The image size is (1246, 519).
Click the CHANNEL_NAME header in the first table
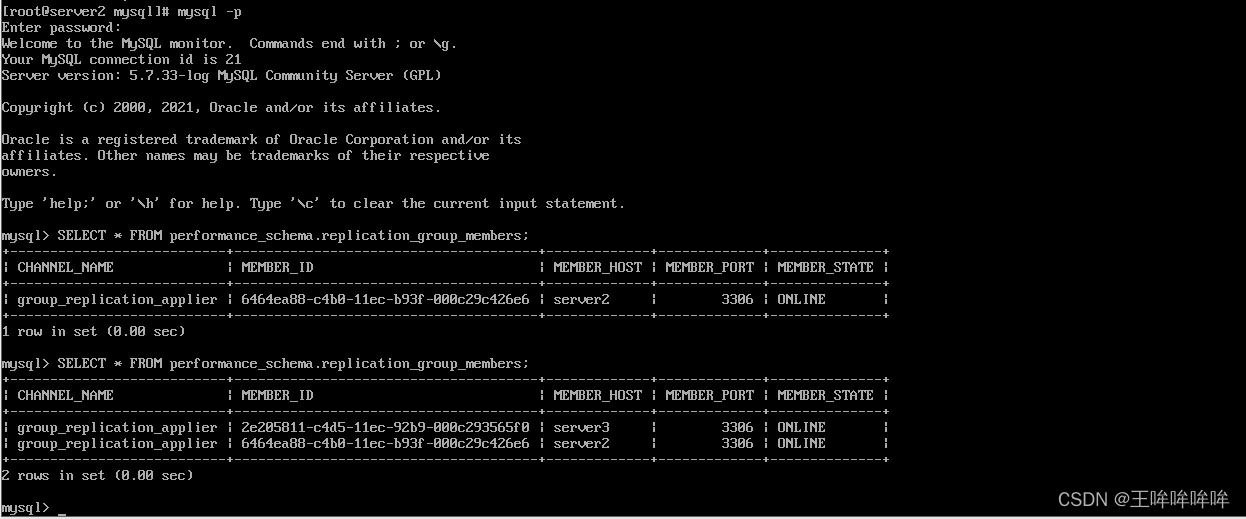[65, 267]
